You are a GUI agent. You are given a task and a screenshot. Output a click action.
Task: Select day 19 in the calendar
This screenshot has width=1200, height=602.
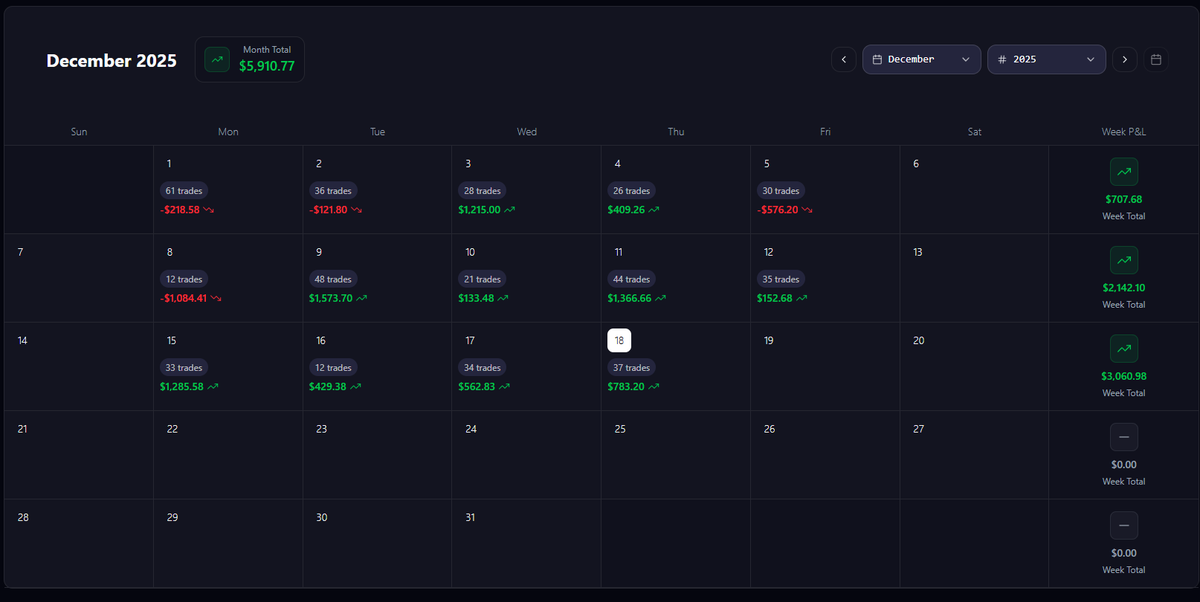pos(769,341)
